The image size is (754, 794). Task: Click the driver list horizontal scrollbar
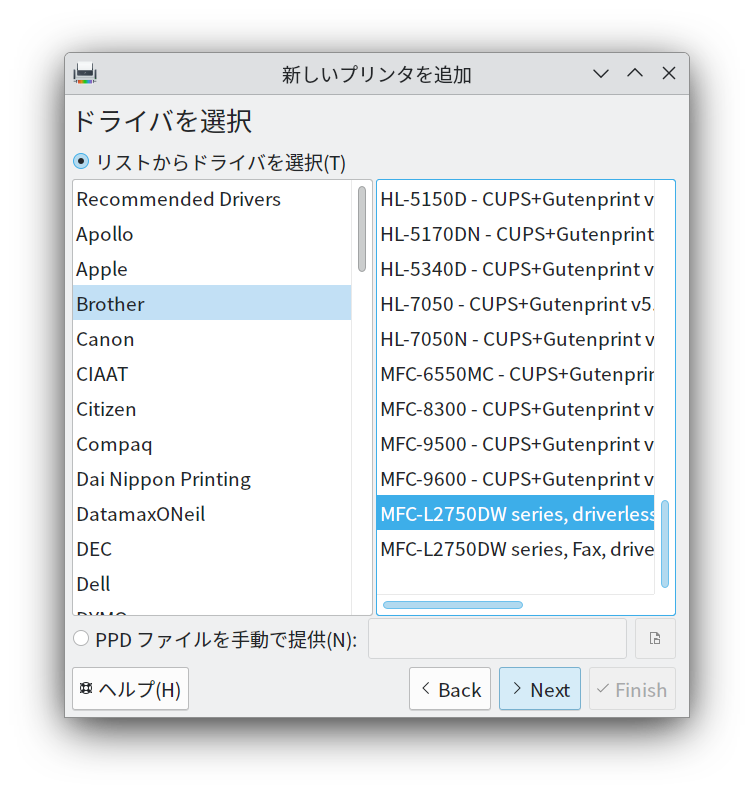tap(453, 605)
